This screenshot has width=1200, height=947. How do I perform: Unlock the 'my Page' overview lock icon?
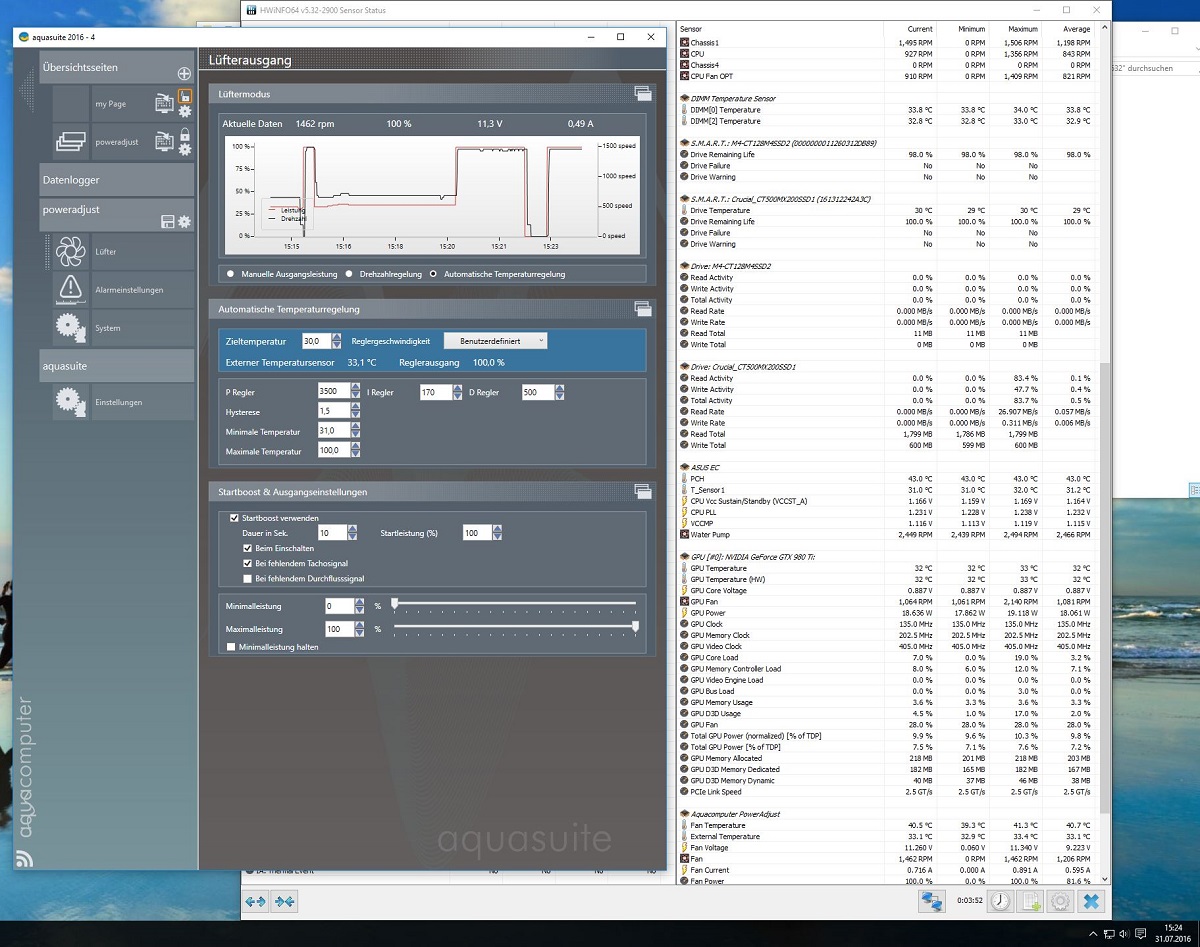184,96
